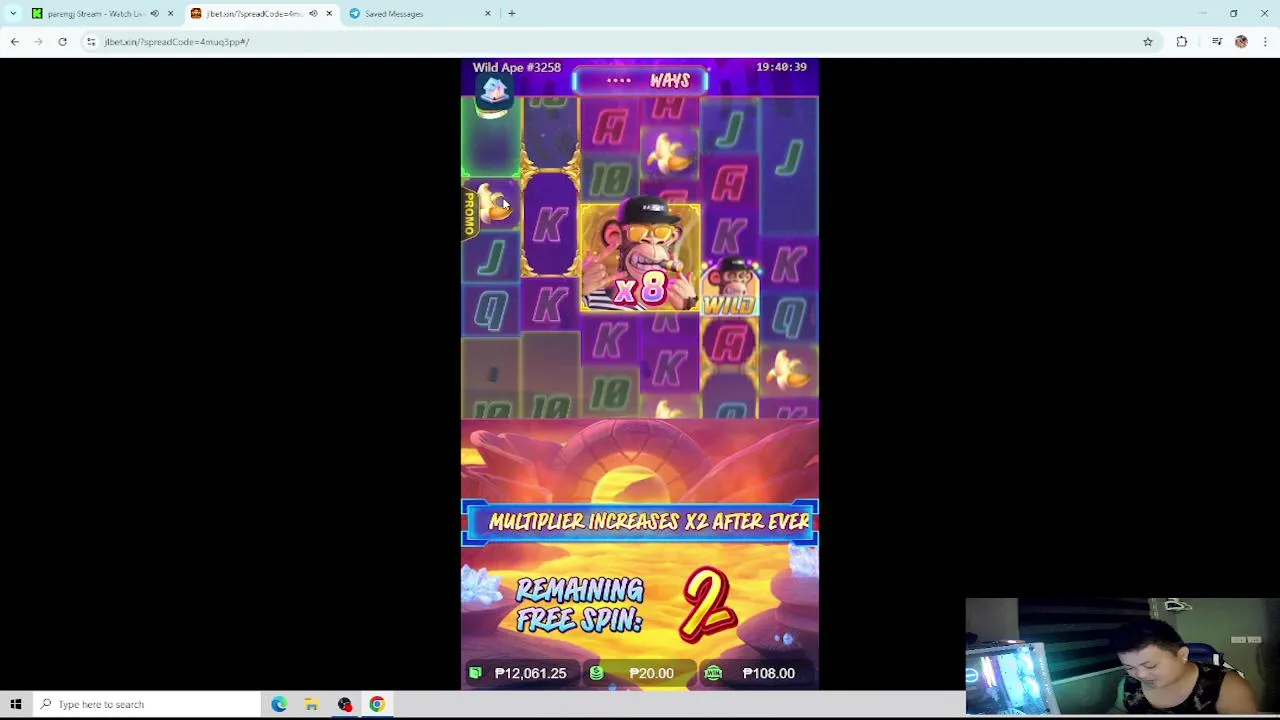Open Microsoft Edge from taskbar
The width and height of the screenshot is (1280, 720).
(x=279, y=704)
